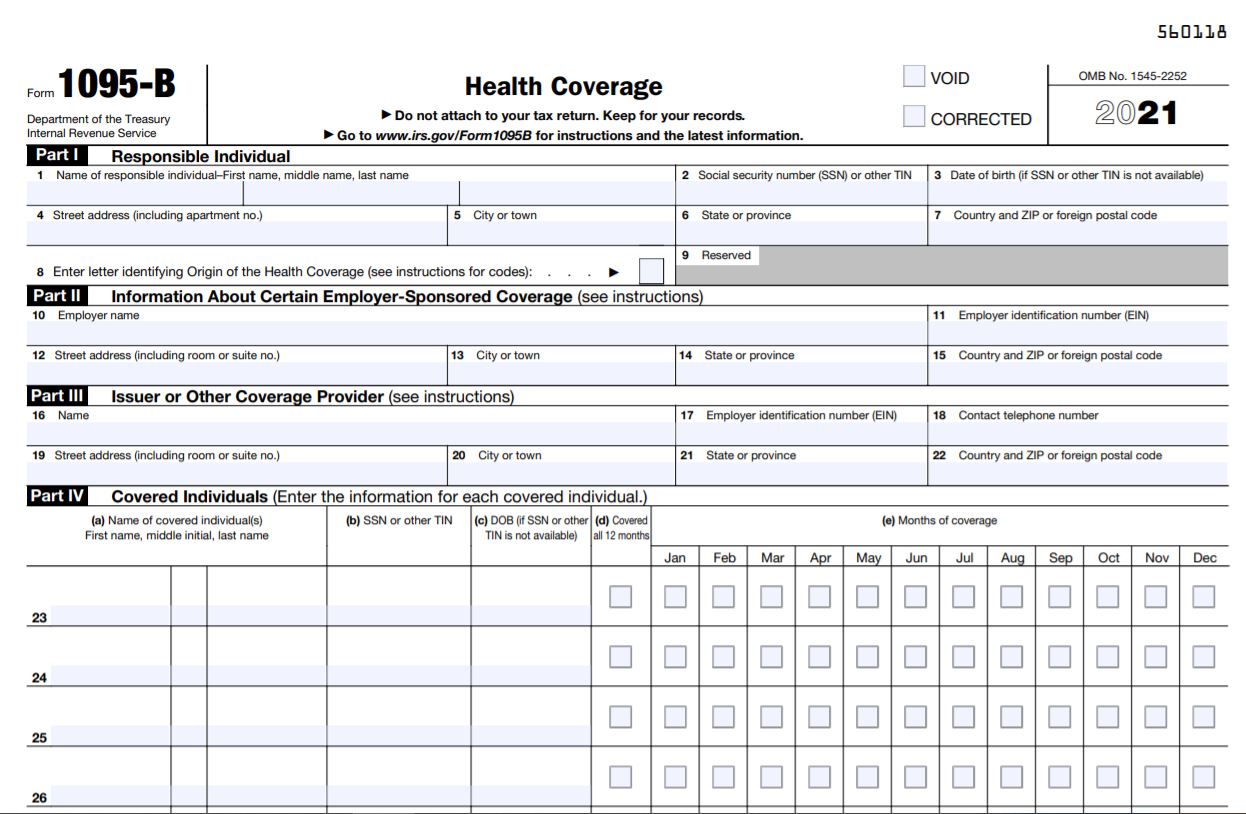Click the Social security number field in Part I
This screenshot has width=1246, height=814.
pyautogui.click(x=801, y=193)
